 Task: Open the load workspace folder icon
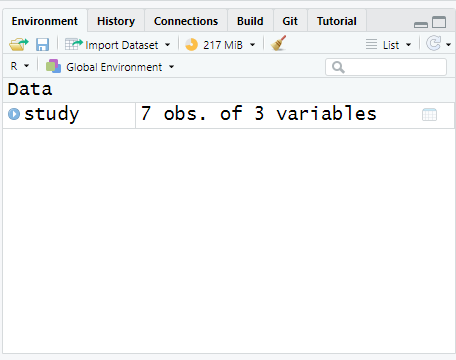tap(19, 44)
